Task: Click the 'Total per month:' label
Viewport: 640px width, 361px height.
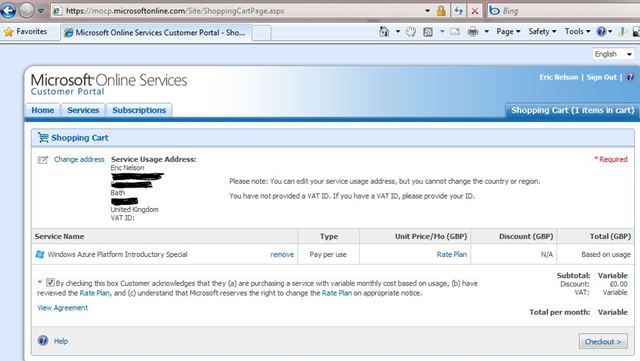Action: tap(560, 312)
